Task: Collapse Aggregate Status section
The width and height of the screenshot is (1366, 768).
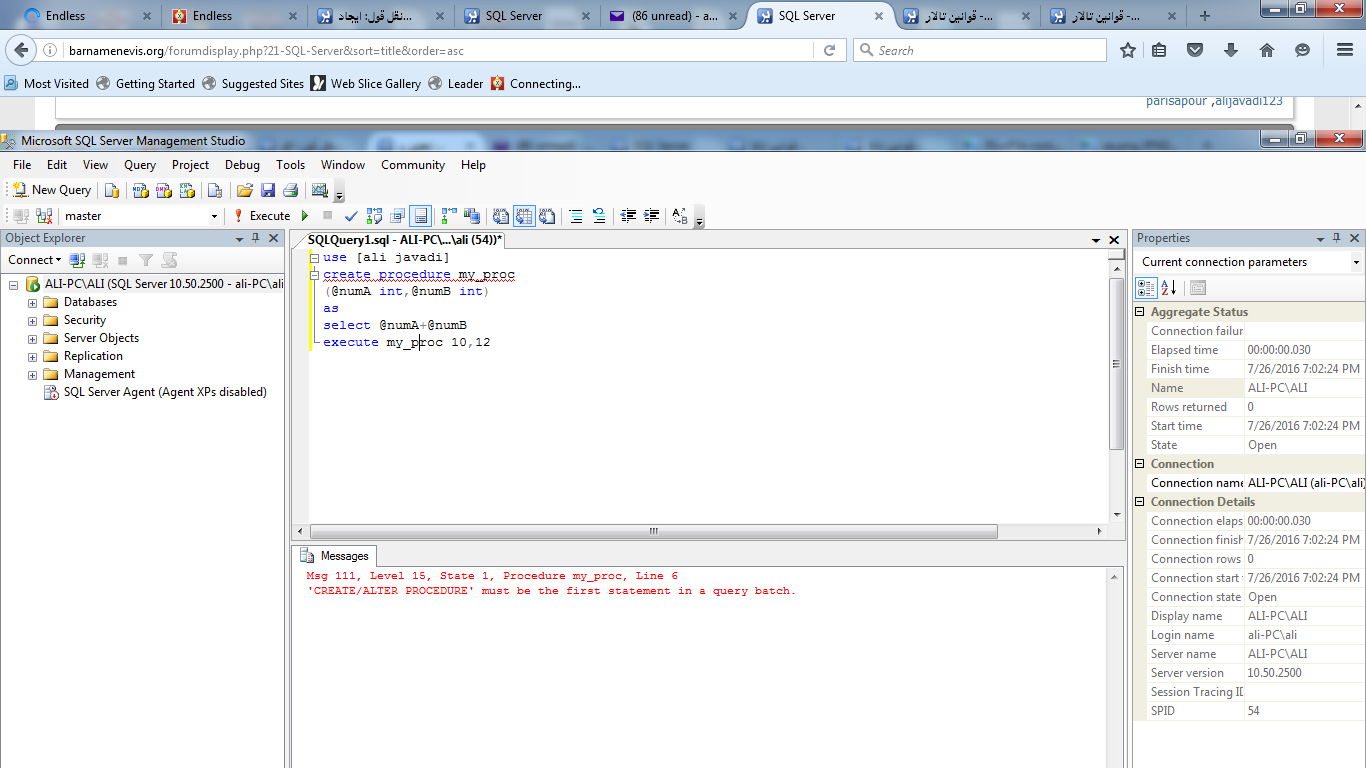Action: (x=1140, y=312)
